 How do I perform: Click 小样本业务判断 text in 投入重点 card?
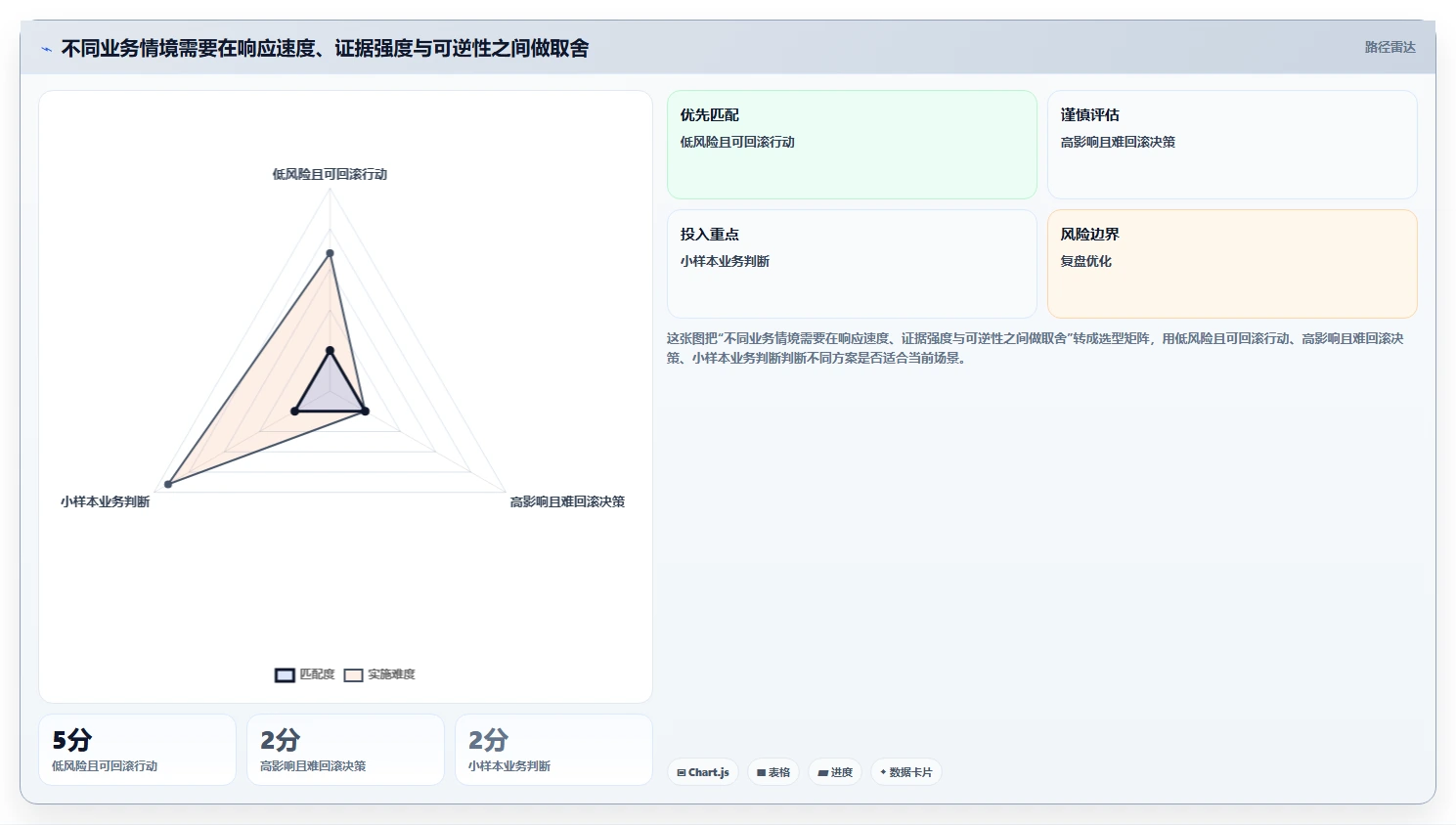point(725,261)
